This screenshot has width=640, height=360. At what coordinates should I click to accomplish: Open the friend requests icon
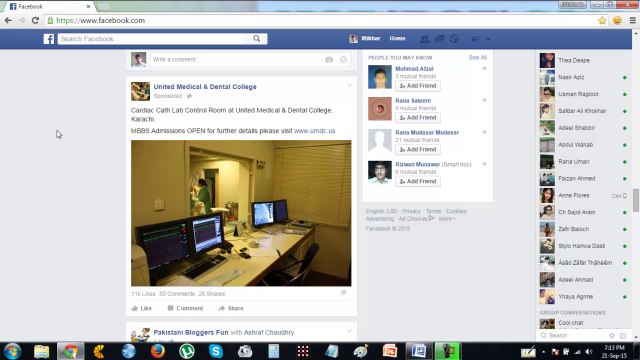pos(424,39)
